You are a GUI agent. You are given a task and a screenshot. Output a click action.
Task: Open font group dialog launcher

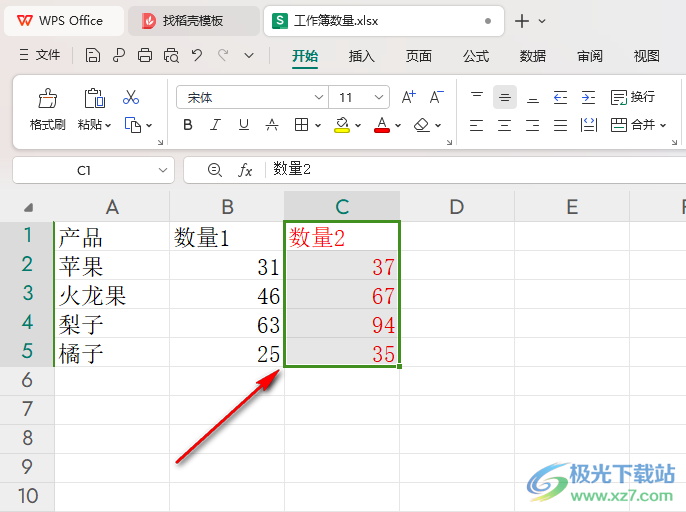(x=449, y=142)
